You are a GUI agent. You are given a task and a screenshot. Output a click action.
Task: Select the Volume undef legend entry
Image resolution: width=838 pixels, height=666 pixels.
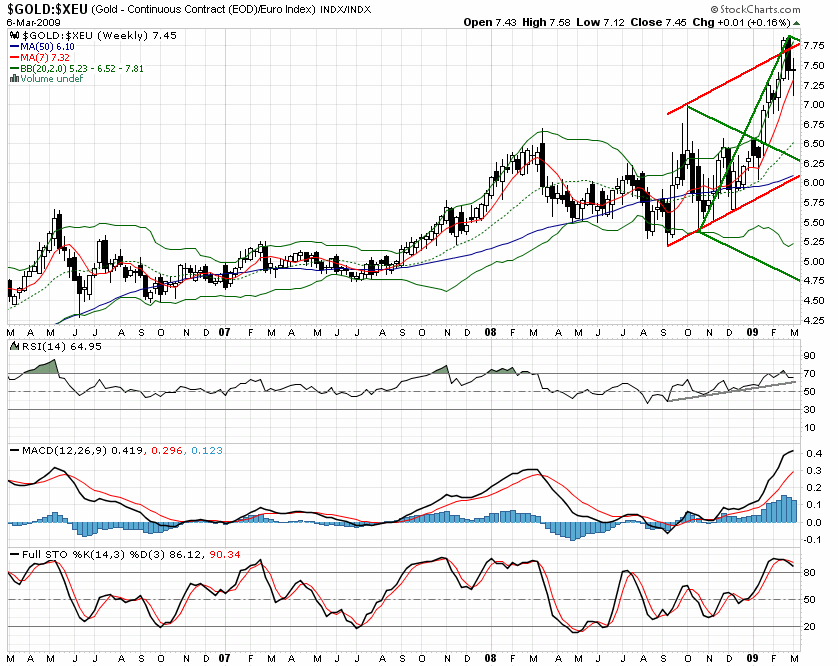pos(52,79)
